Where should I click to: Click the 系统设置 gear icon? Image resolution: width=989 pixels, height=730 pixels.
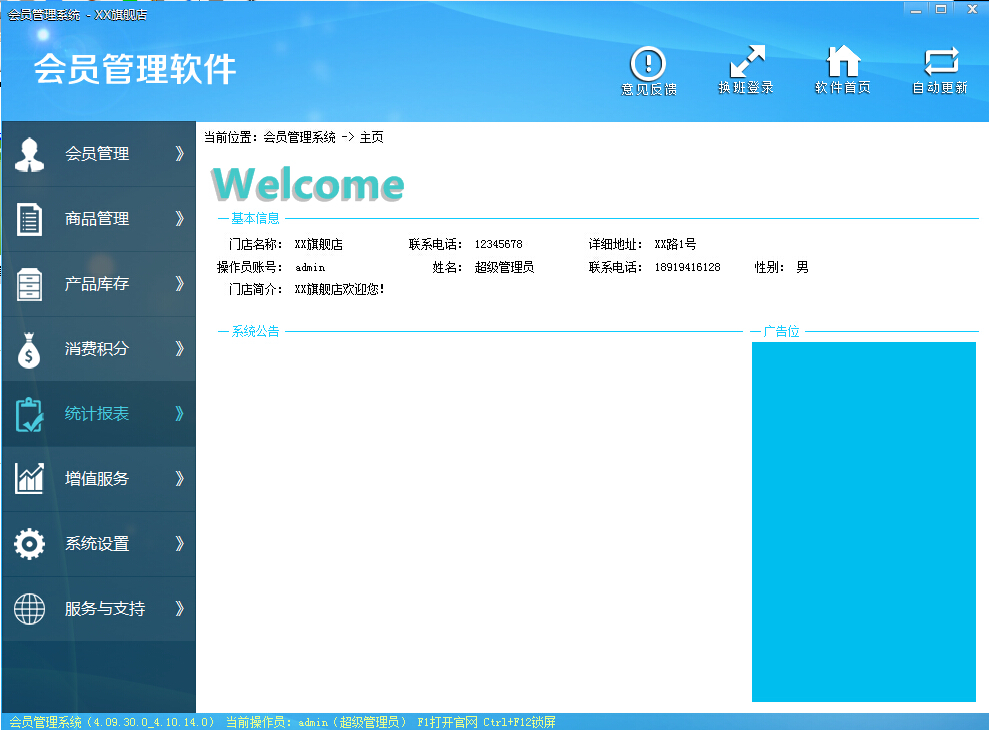[x=29, y=544]
